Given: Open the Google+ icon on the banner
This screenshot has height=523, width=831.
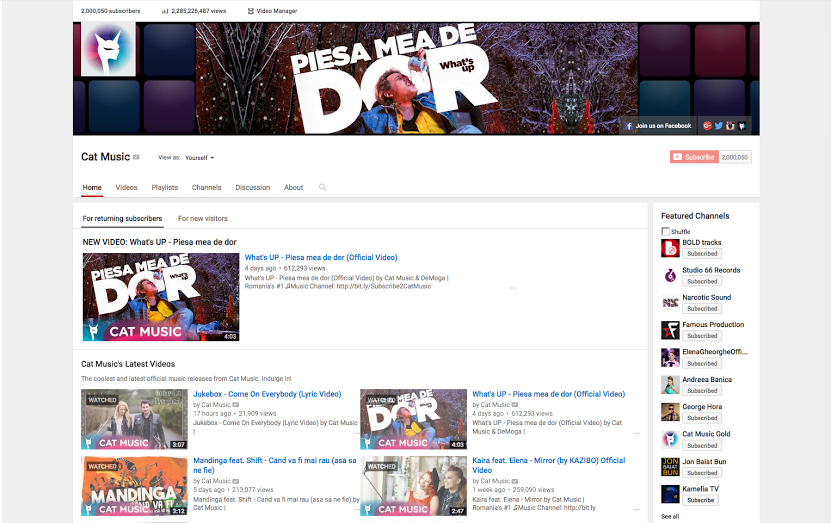Looking at the screenshot, I should [x=706, y=126].
